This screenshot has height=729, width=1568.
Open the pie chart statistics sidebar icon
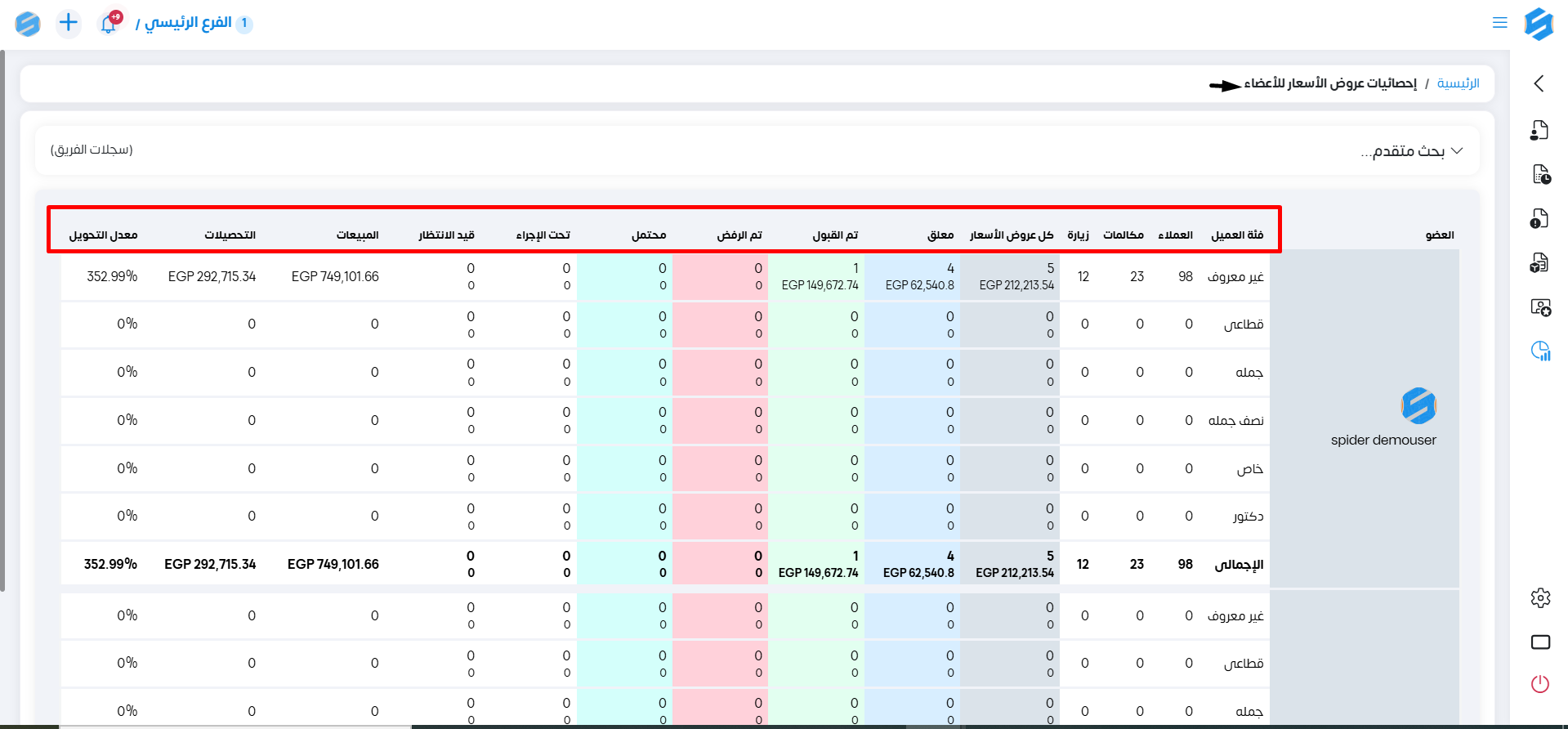[x=1540, y=351]
